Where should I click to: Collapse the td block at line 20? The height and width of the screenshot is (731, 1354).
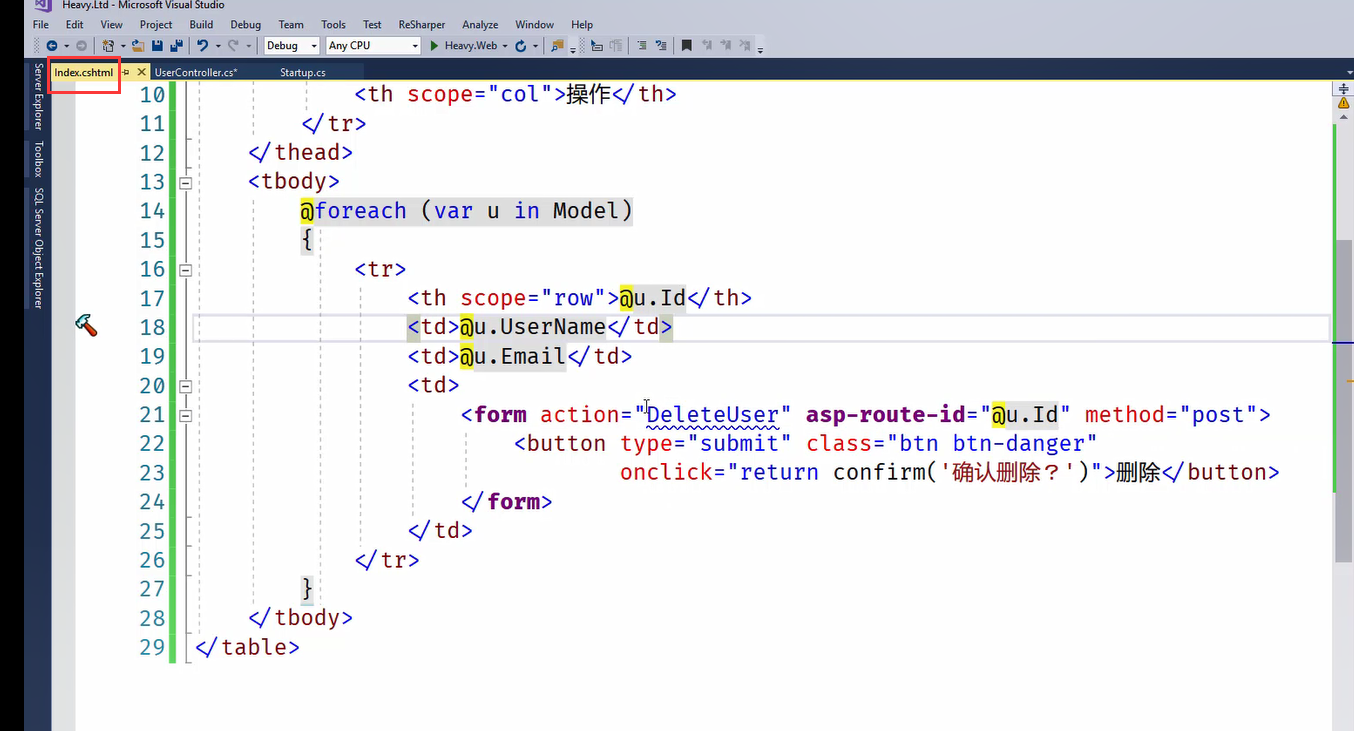184,385
